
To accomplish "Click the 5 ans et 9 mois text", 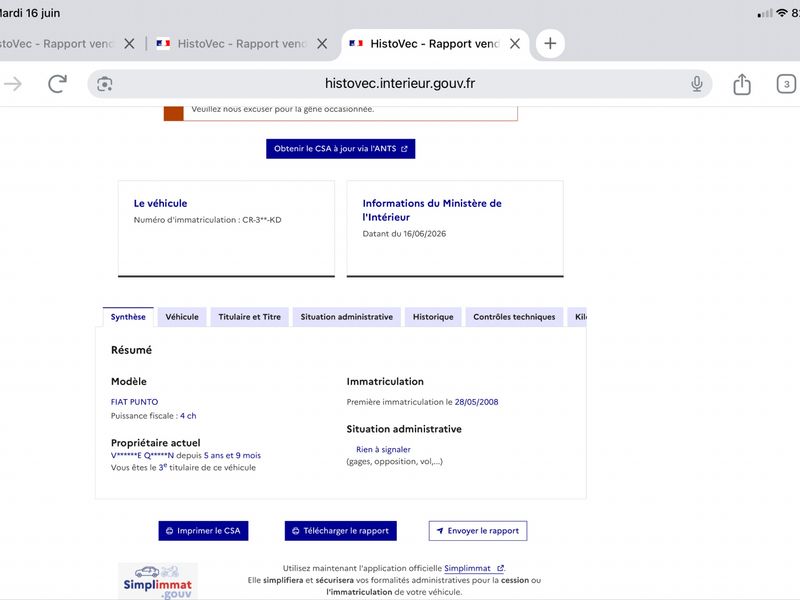I will click(232, 455).
